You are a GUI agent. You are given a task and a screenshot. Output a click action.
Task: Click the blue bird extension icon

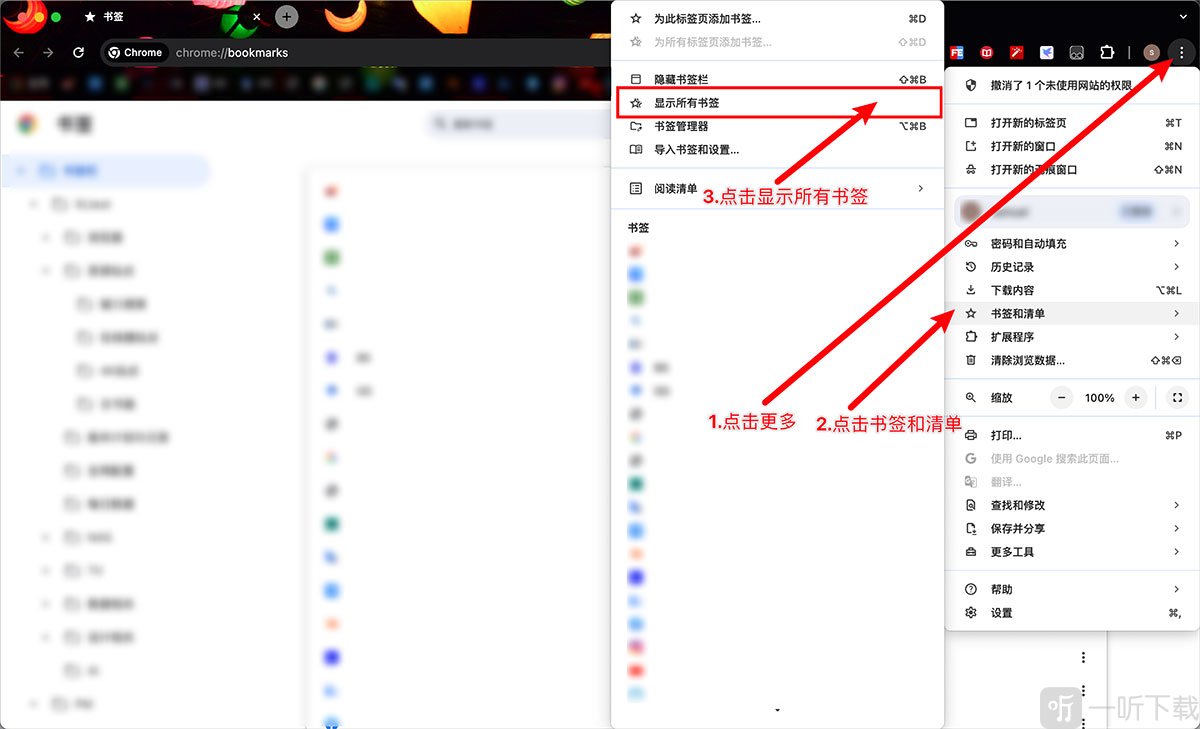click(1047, 52)
